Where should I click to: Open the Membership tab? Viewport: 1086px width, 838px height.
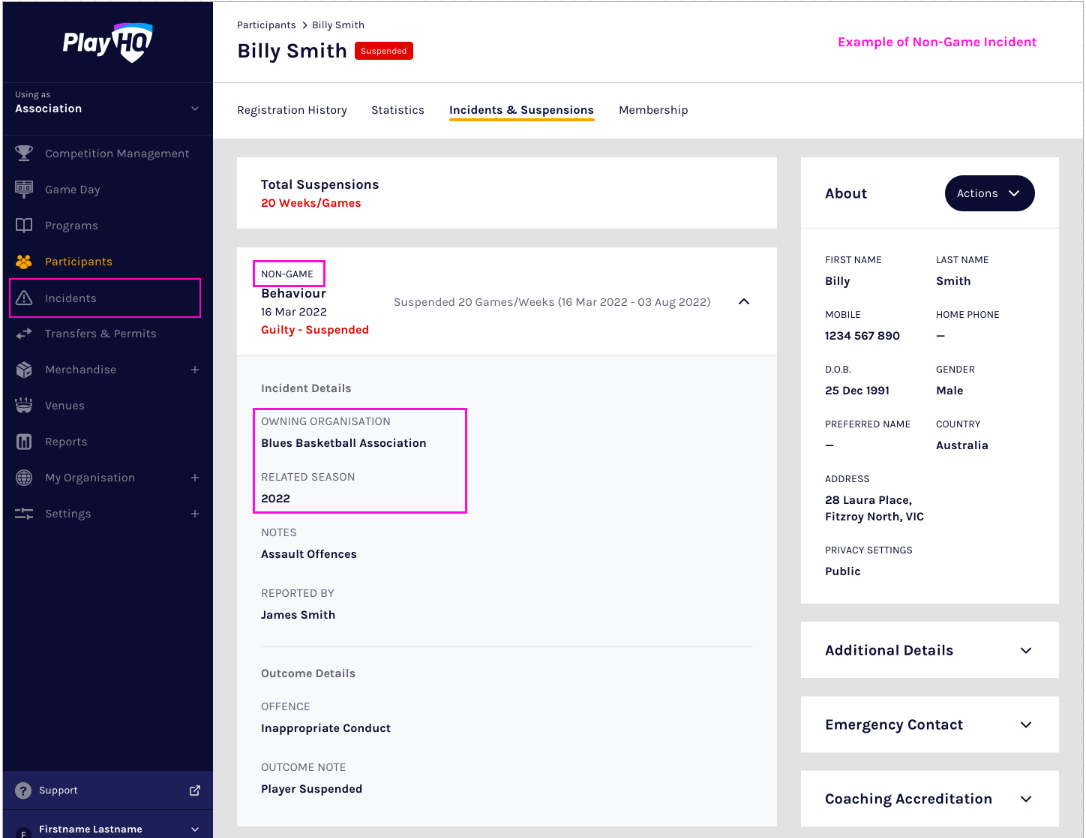tap(653, 110)
